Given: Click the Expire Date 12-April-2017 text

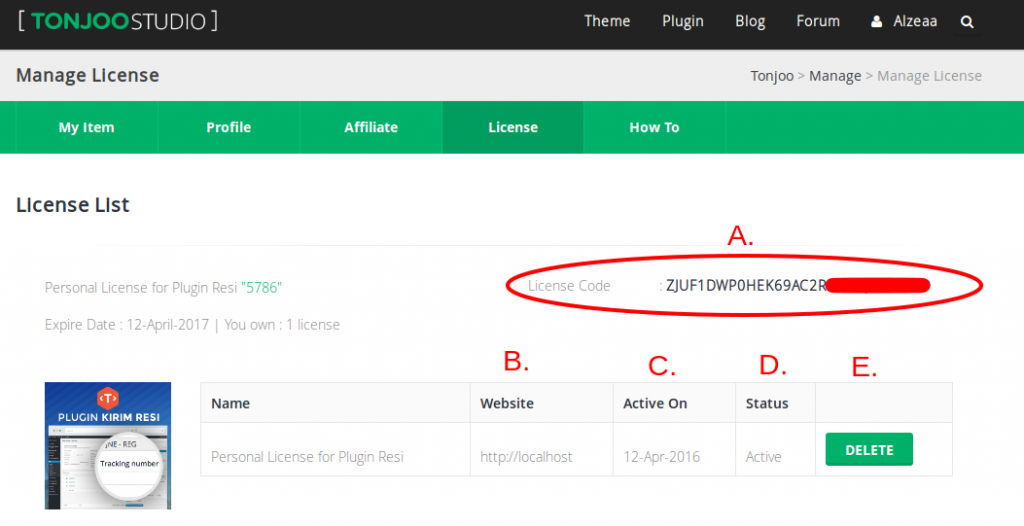Looking at the screenshot, I should 127,325.
